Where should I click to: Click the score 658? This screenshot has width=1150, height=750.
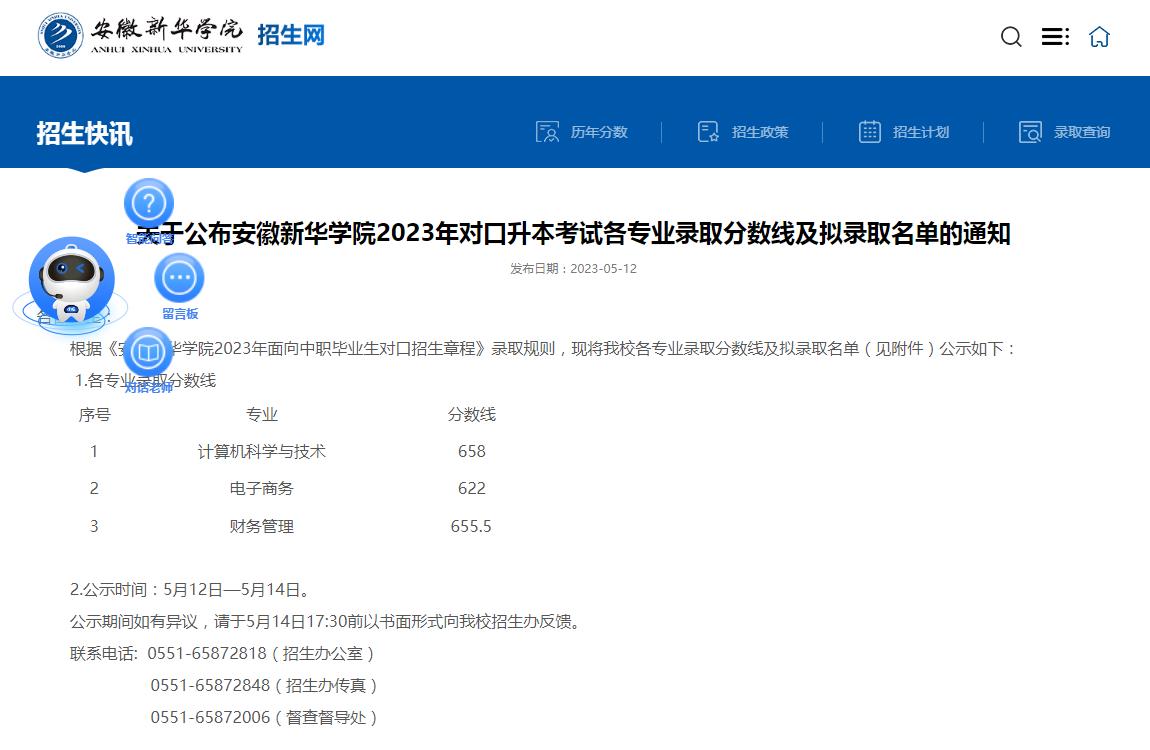[472, 452]
